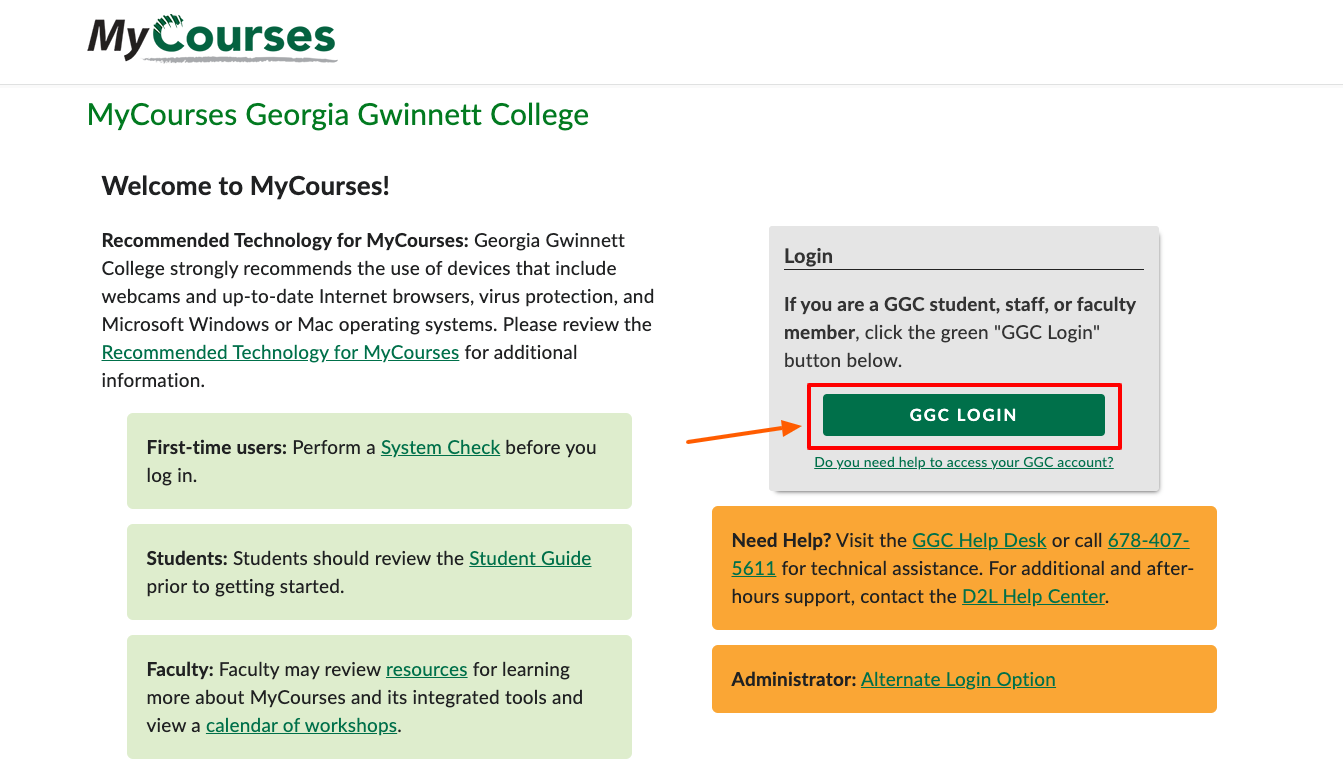Click the 'Students:' bold label
This screenshot has height=770, width=1343.
[188, 559]
